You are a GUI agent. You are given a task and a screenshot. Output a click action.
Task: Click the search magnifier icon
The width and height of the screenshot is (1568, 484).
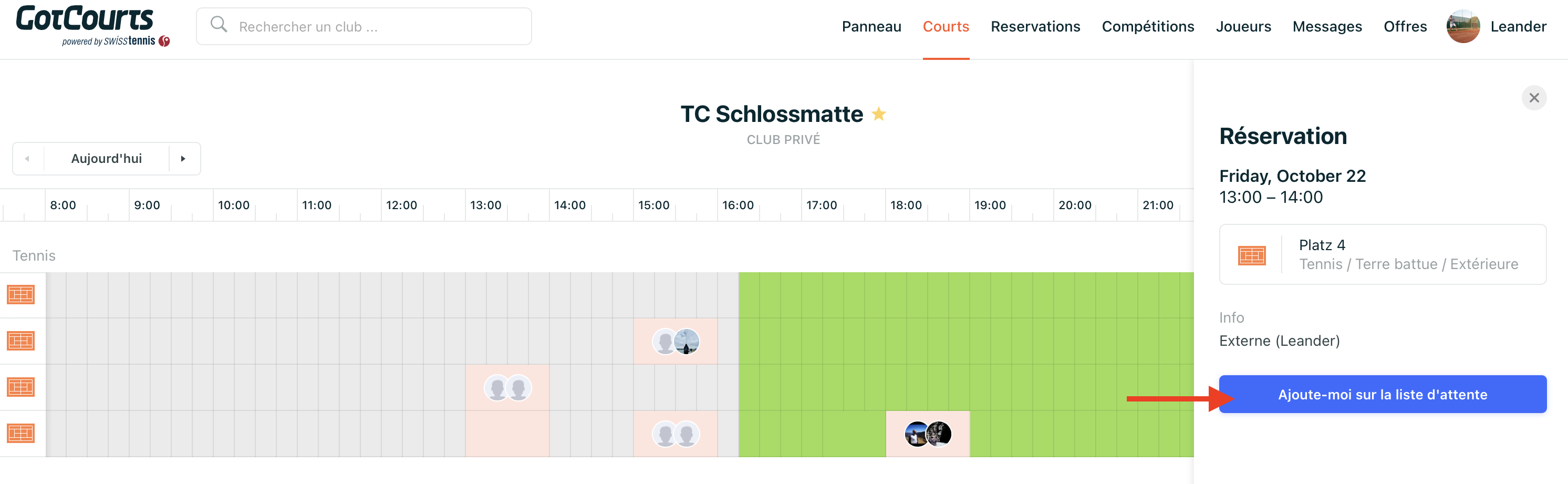coord(219,25)
